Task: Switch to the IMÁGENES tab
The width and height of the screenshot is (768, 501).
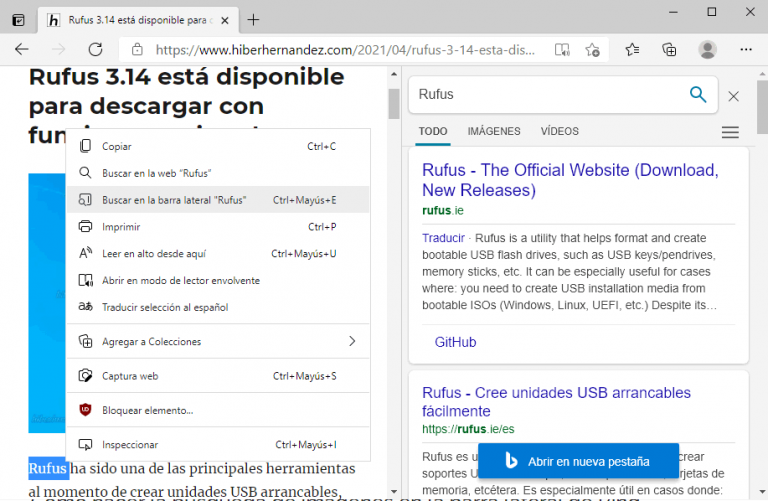Action: (494, 131)
